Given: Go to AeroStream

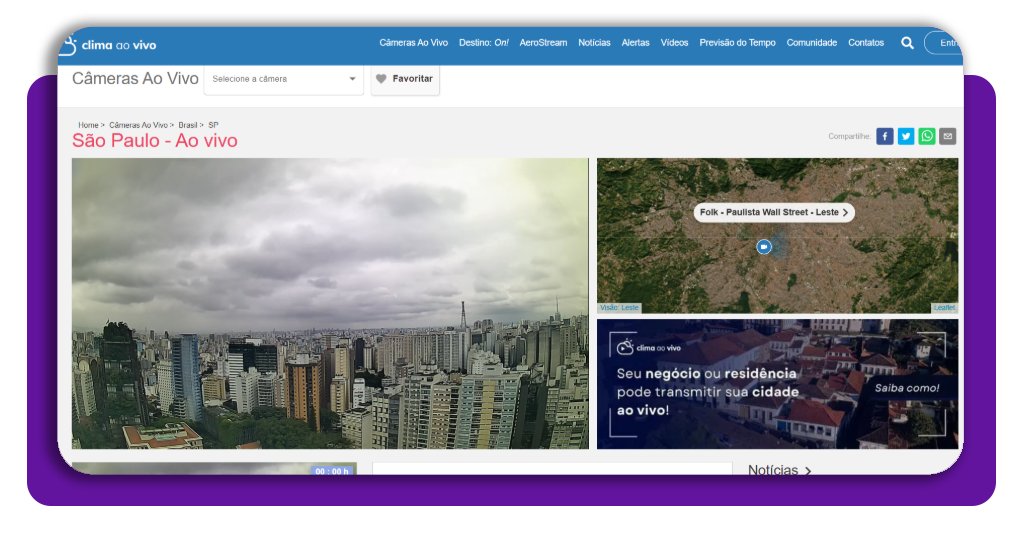Looking at the screenshot, I should pos(543,43).
